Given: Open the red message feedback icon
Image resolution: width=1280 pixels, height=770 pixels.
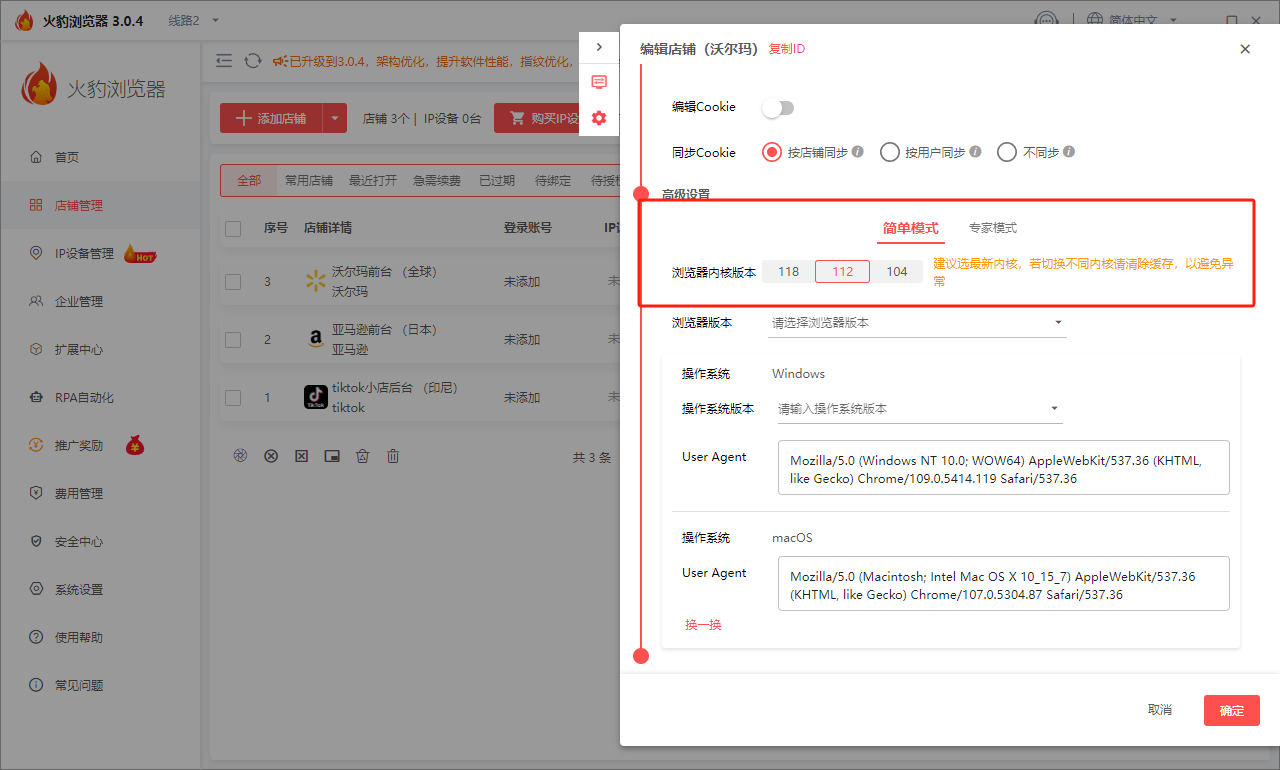Looking at the screenshot, I should [x=599, y=82].
